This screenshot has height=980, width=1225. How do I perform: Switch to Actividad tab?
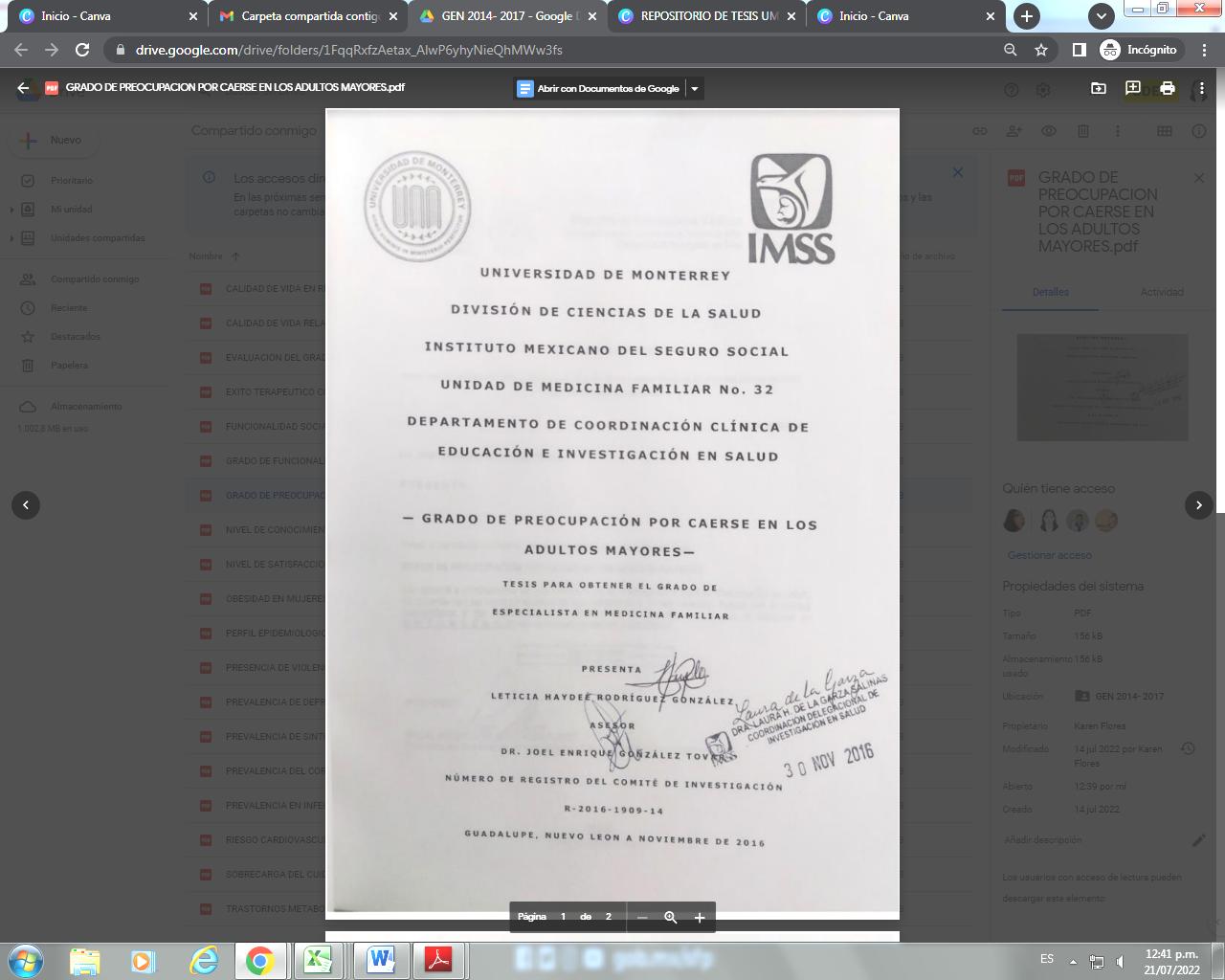click(x=1162, y=292)
